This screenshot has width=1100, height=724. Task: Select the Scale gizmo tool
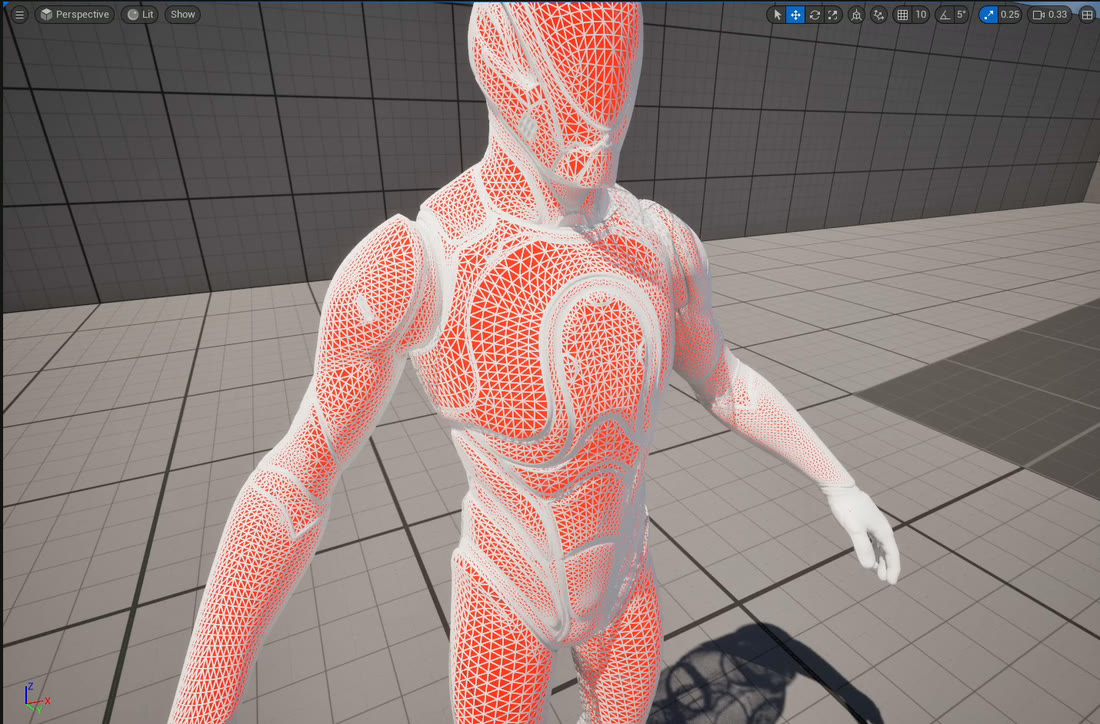(833, 14)
